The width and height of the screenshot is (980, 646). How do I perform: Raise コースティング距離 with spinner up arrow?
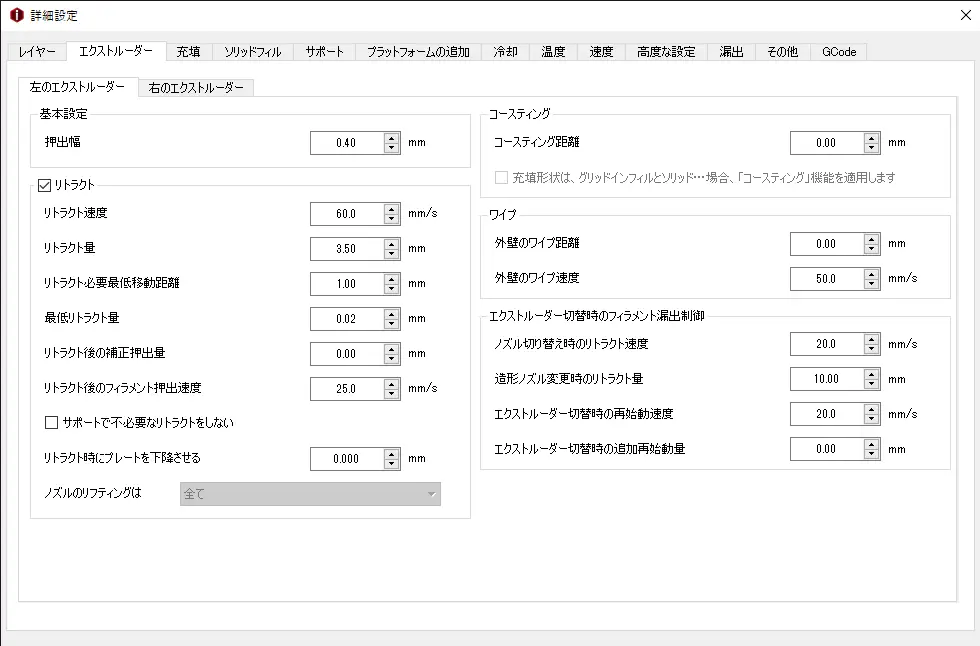point(871,138)
